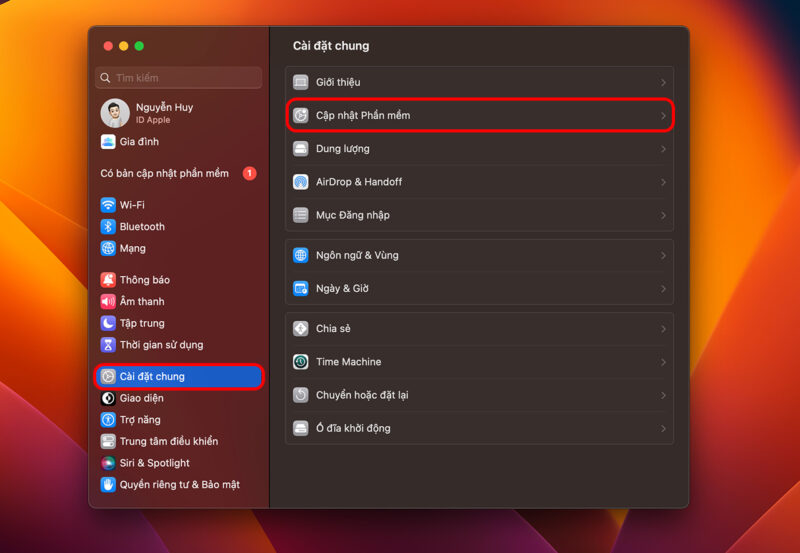
Task: Open Dung lượng text label
Action: click(343, 149)
